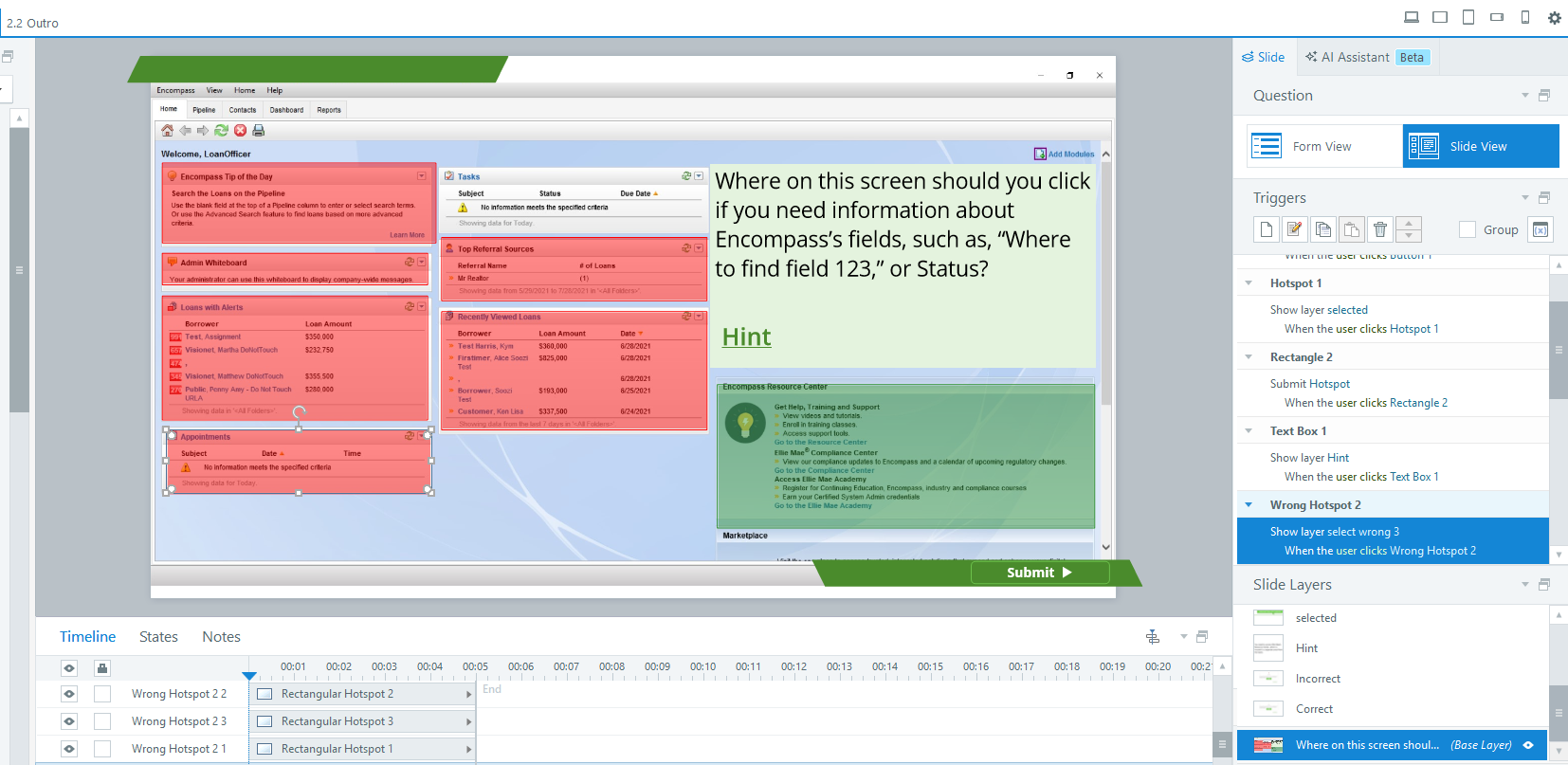
Task: Enable the Group triggers checkbox
Action: [x=1468, y=229]
